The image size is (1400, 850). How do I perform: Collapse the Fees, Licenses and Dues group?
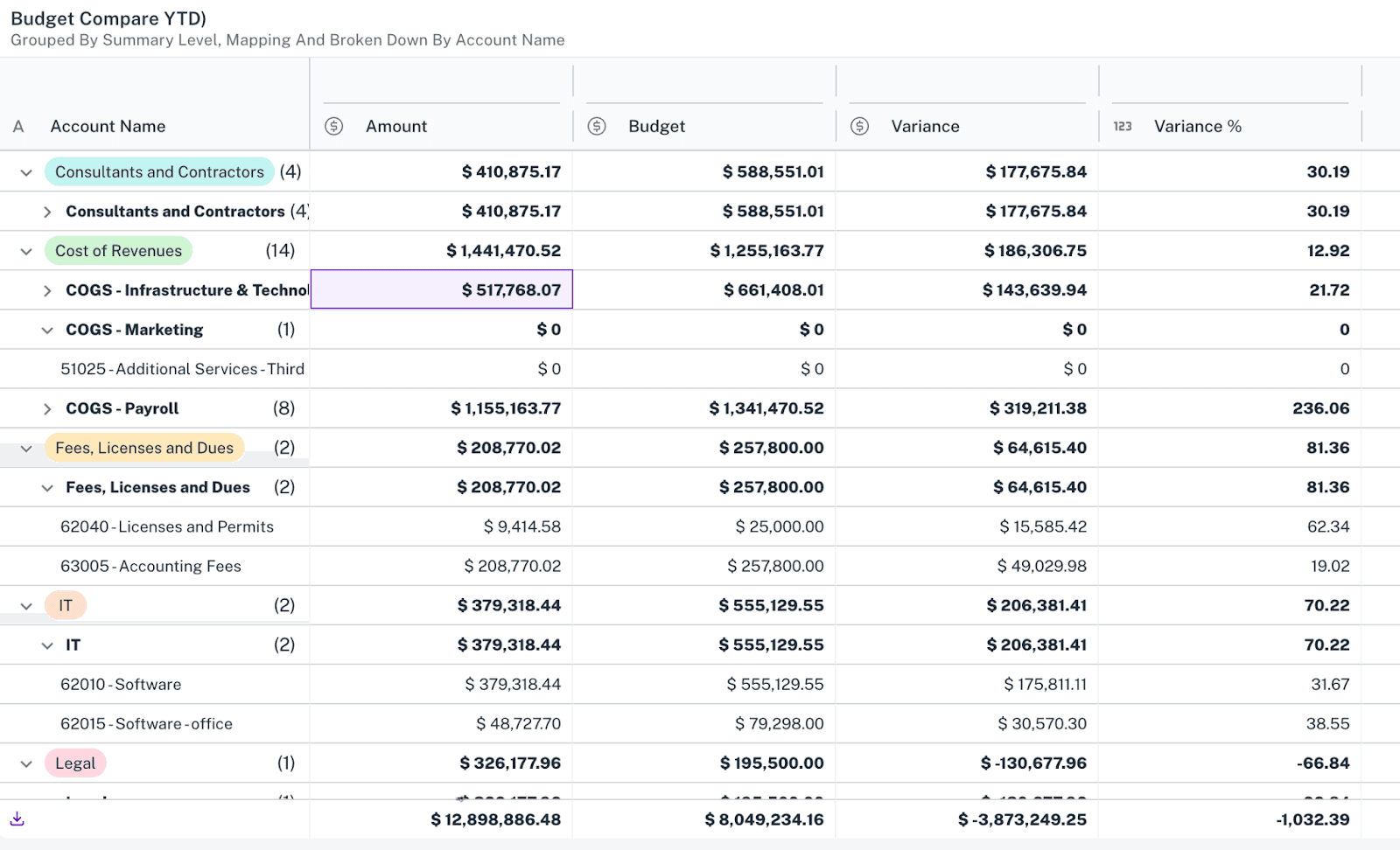point(26,449)
